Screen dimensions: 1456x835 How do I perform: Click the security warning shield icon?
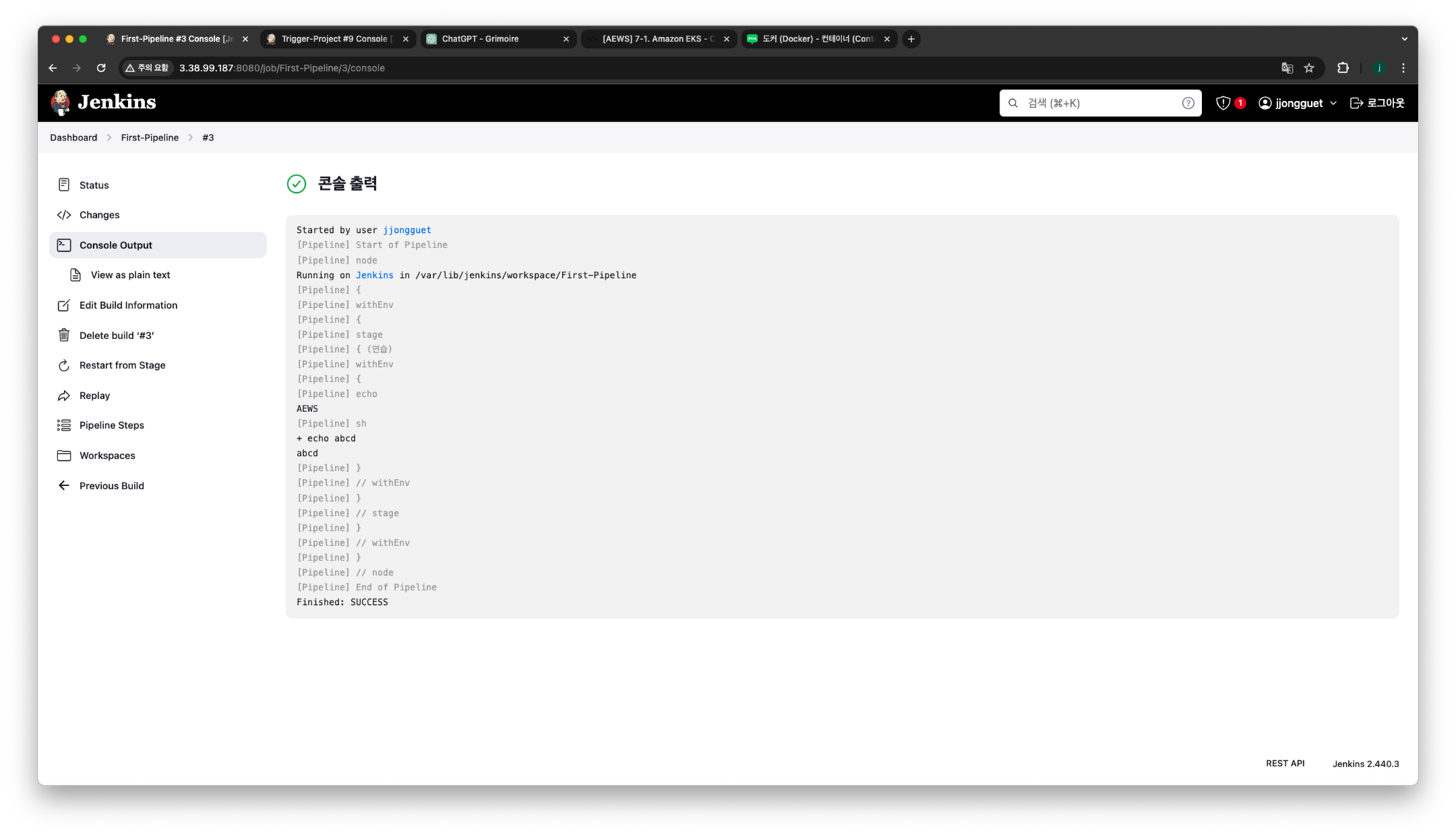1223,103
